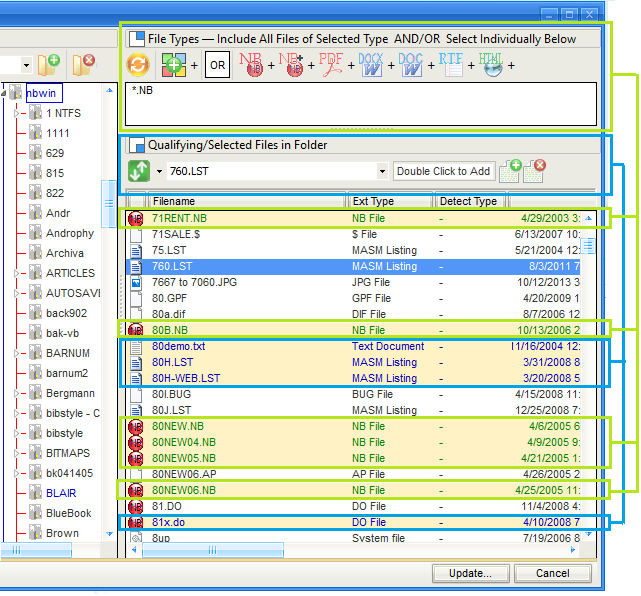Toggle the File Types section checkbox

[138, 39]
